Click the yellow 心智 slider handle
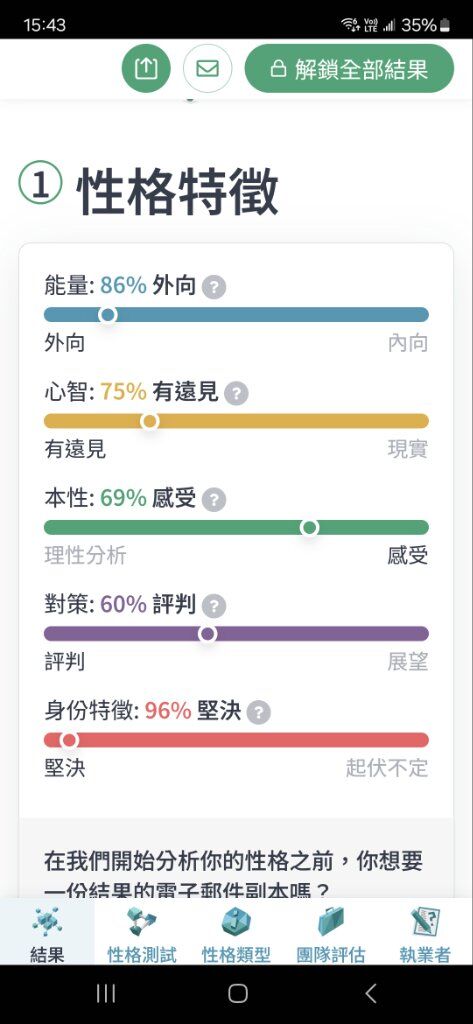 150,421
